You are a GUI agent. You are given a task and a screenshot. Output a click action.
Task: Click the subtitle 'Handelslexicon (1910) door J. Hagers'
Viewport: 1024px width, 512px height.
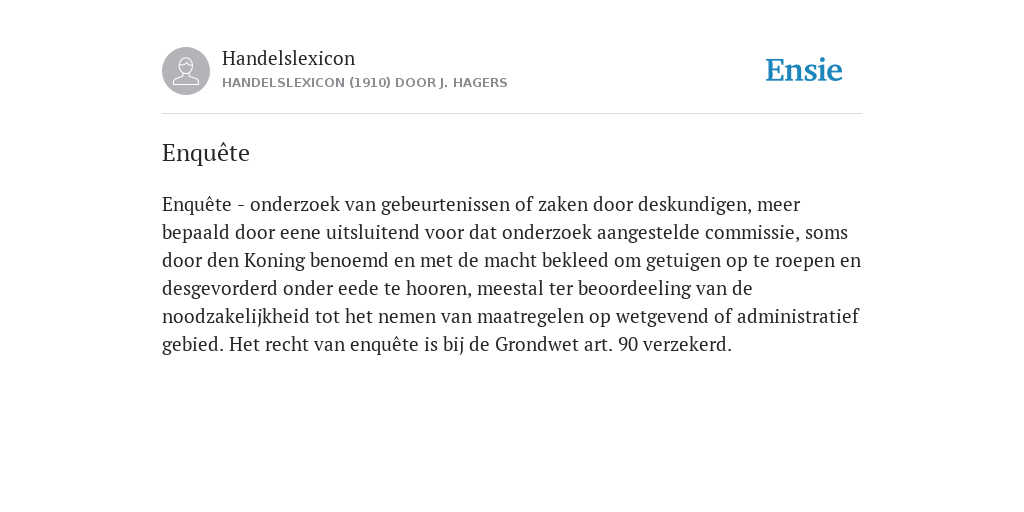364,83
